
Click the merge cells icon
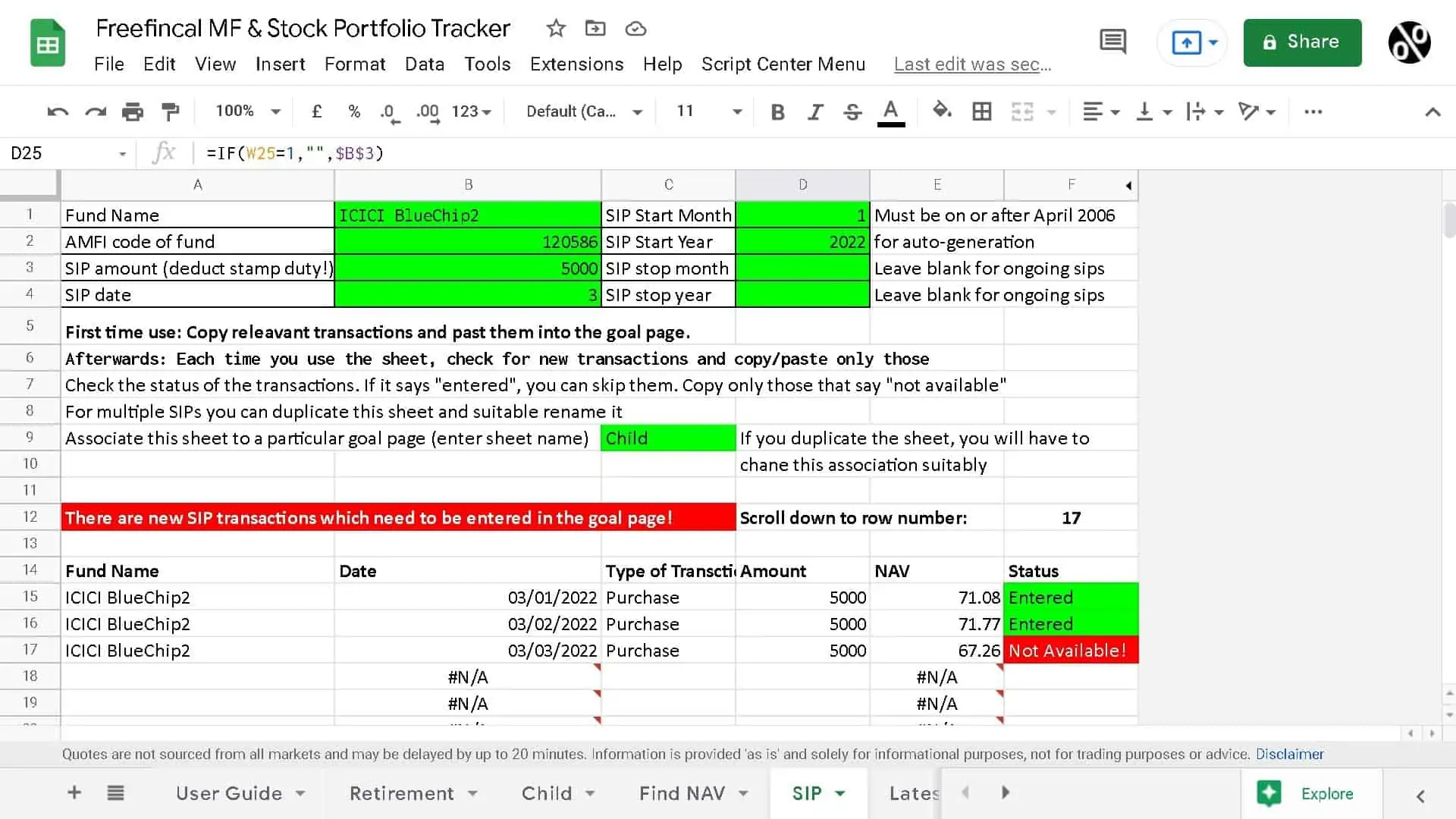(1022, 112)
